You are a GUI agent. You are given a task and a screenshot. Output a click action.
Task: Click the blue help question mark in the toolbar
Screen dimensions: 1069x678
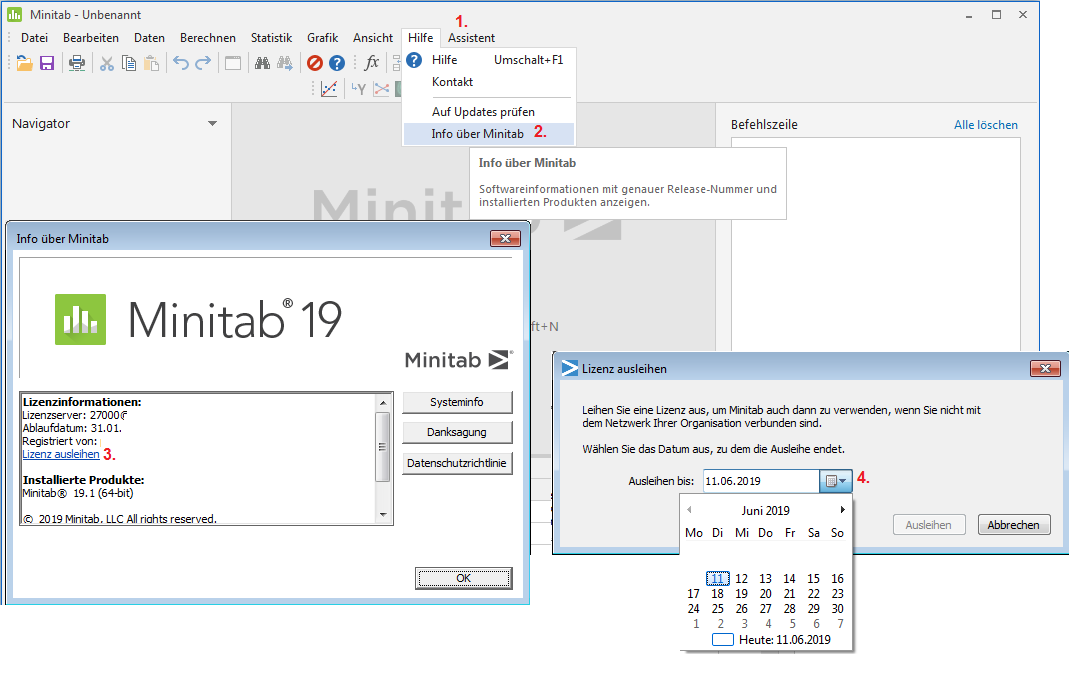337,63
